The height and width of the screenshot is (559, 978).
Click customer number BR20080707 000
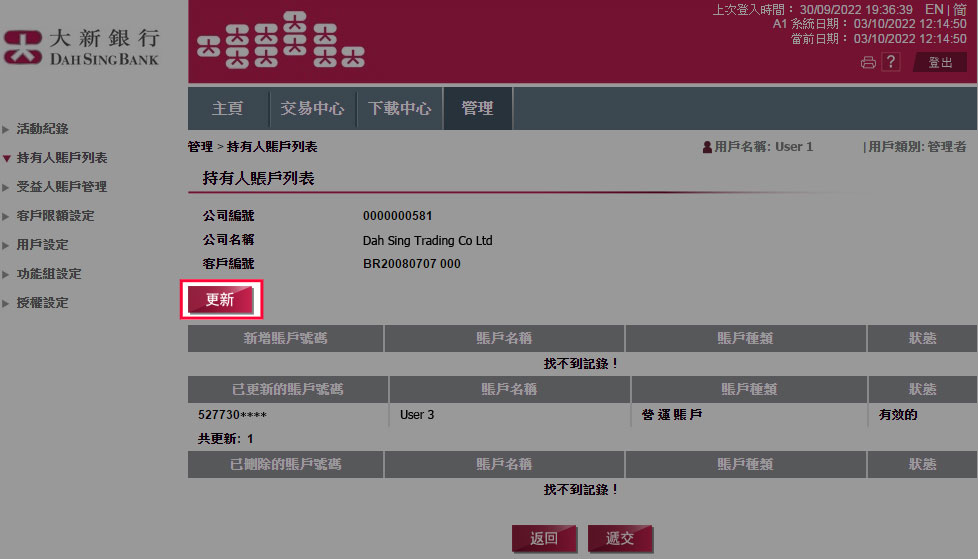click(x=412, y=264)
